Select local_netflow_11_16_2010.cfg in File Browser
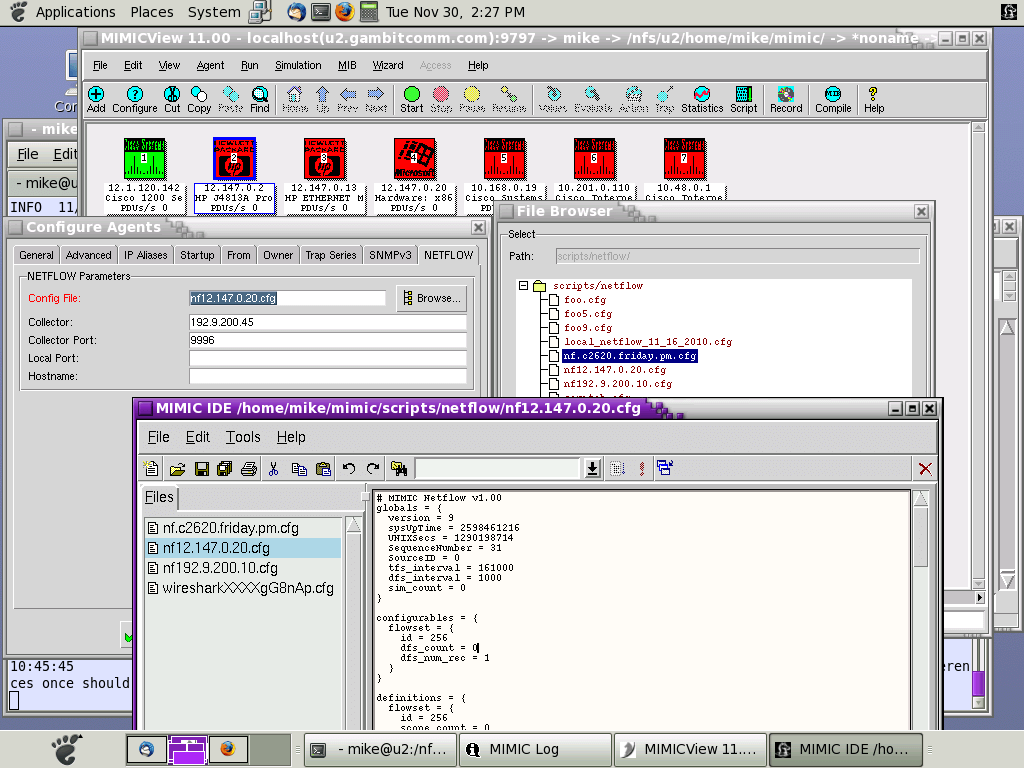Image resolution: width=1024 pixels, height=768 pixels. [648, 342]
